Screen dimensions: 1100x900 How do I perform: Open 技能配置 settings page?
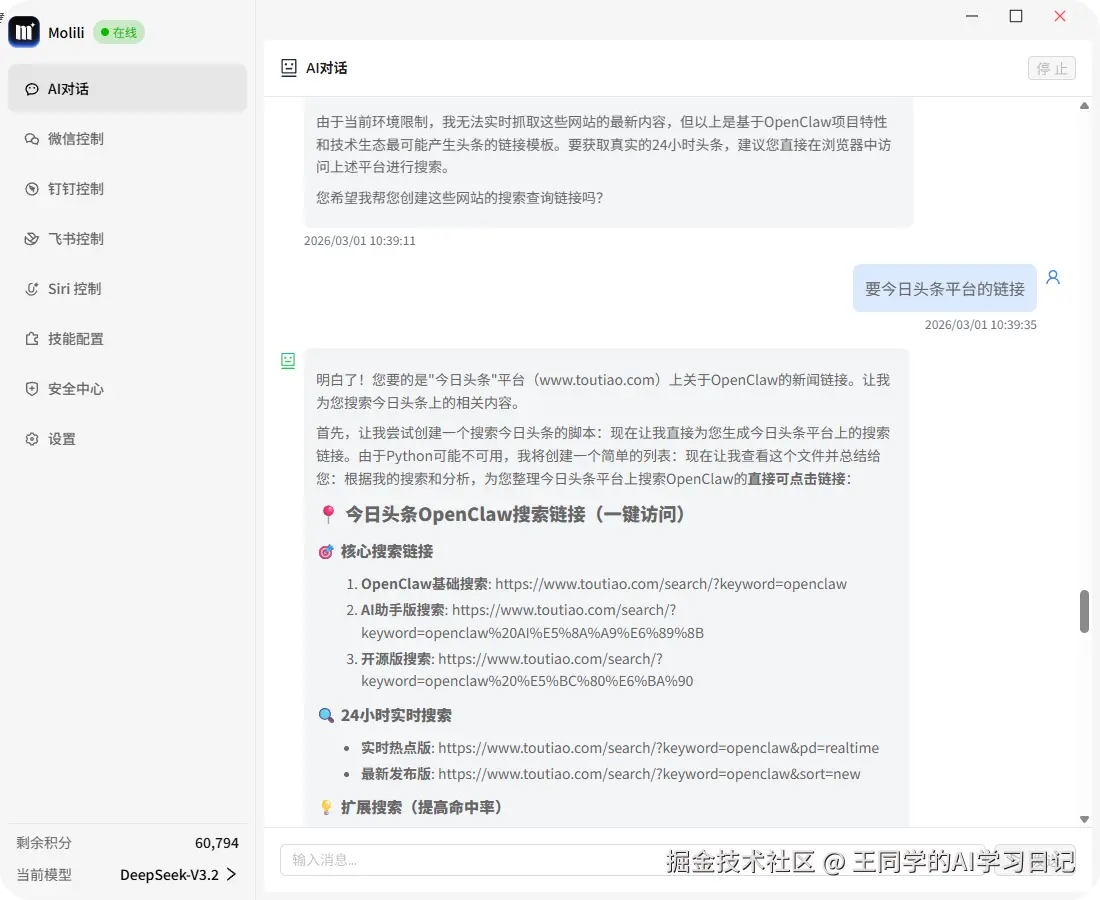127,339
